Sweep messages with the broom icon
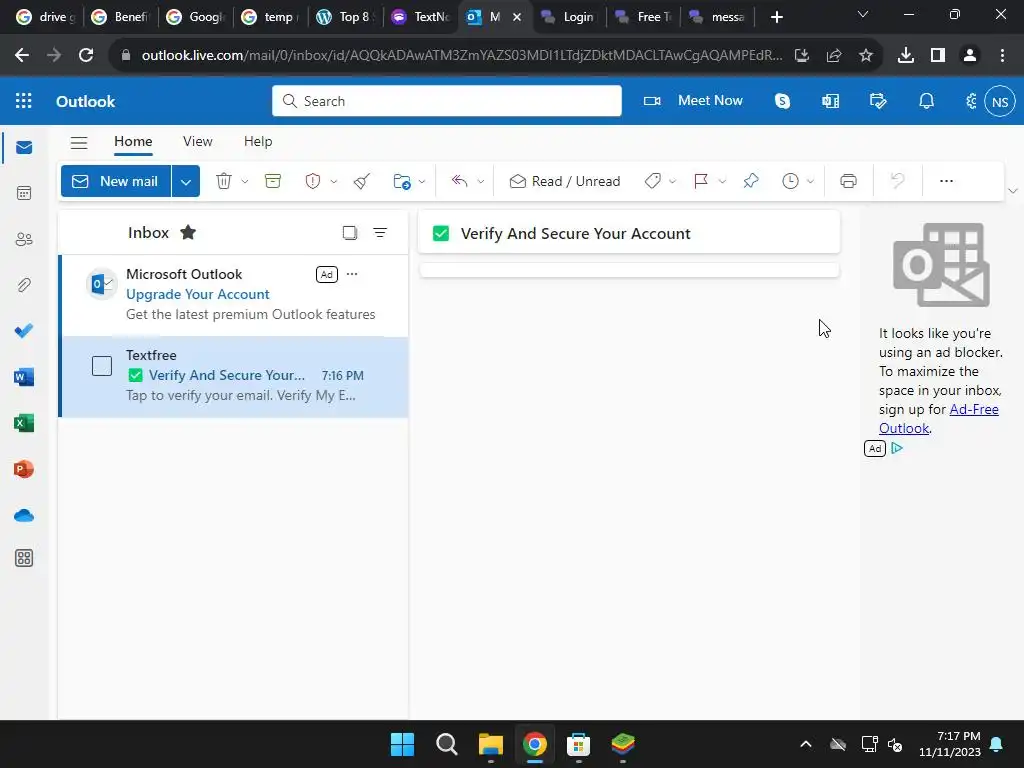This screenshot has height=768, width=1024. pyautogui.click(x=362, y=181)
